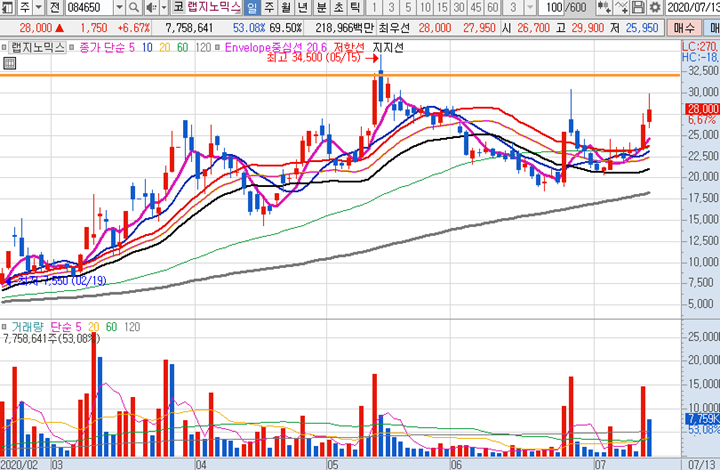Select the 년 yearly chart period
The height and width of the screenshot is (470, 720).
pos(303,7)
